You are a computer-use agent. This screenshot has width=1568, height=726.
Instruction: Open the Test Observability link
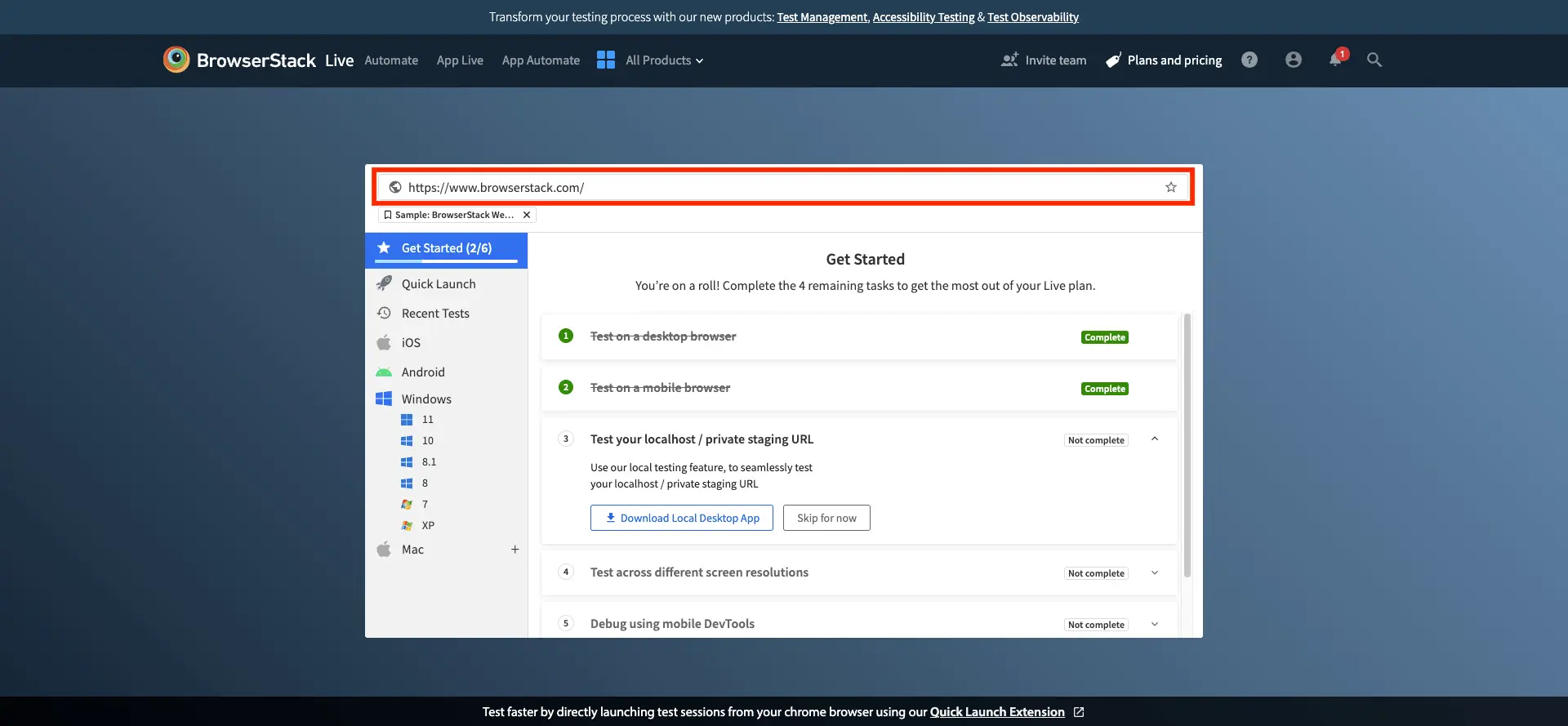pyautogui.click(x=1033, y=17)
